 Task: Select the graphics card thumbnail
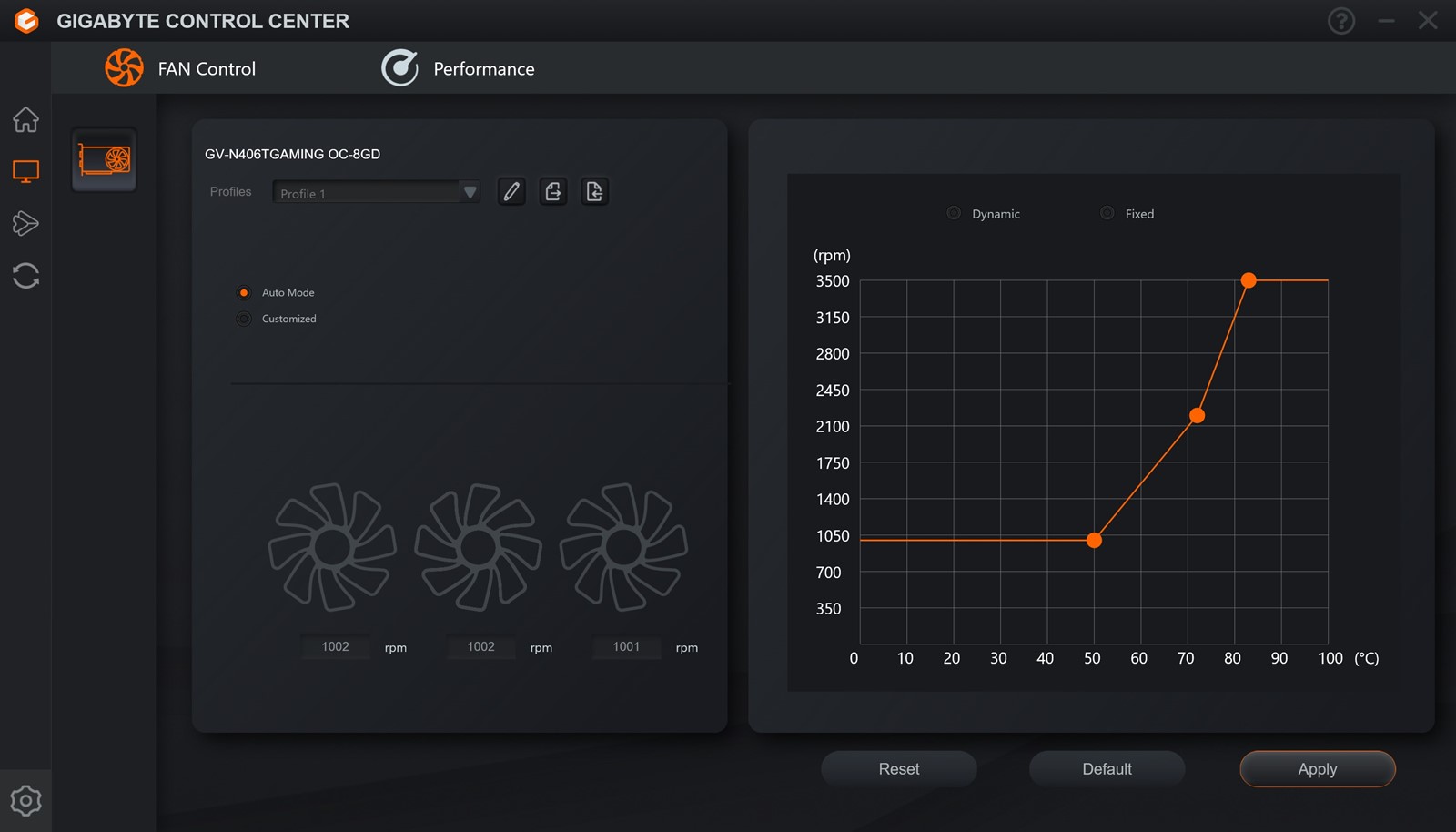coord(105,160)
